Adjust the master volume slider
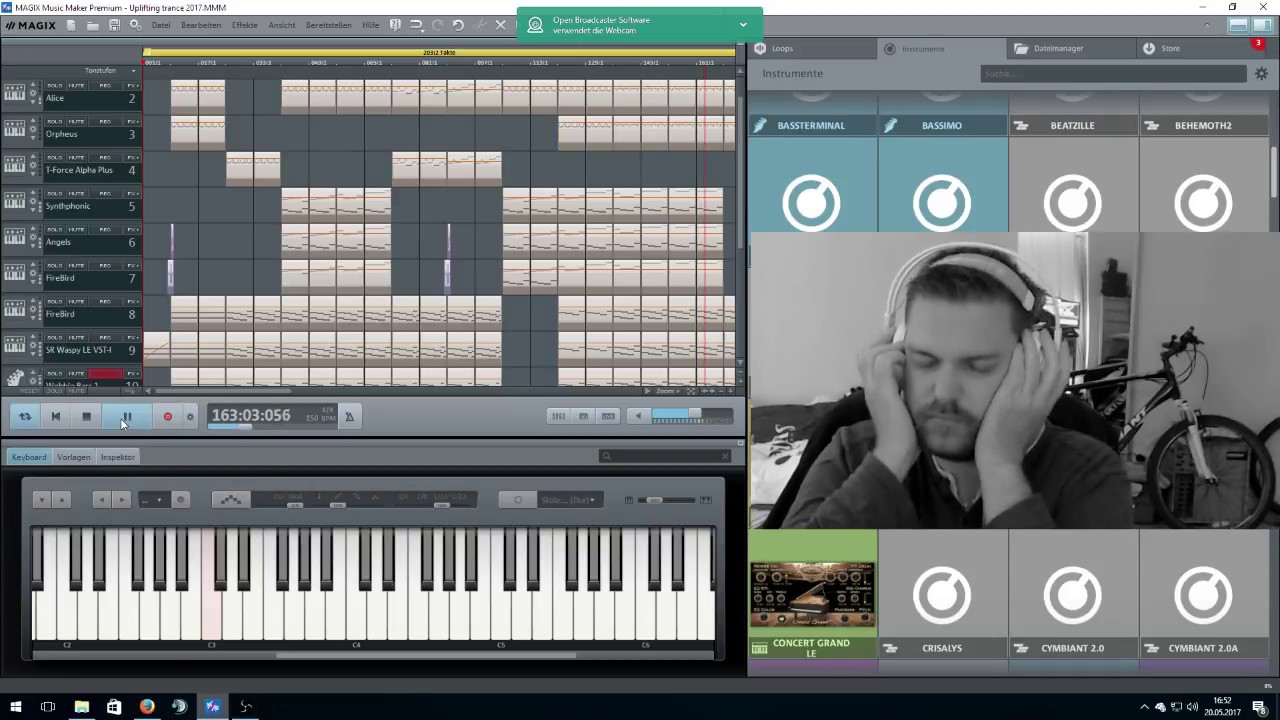 pyautogui.click(x=694, y=414)
